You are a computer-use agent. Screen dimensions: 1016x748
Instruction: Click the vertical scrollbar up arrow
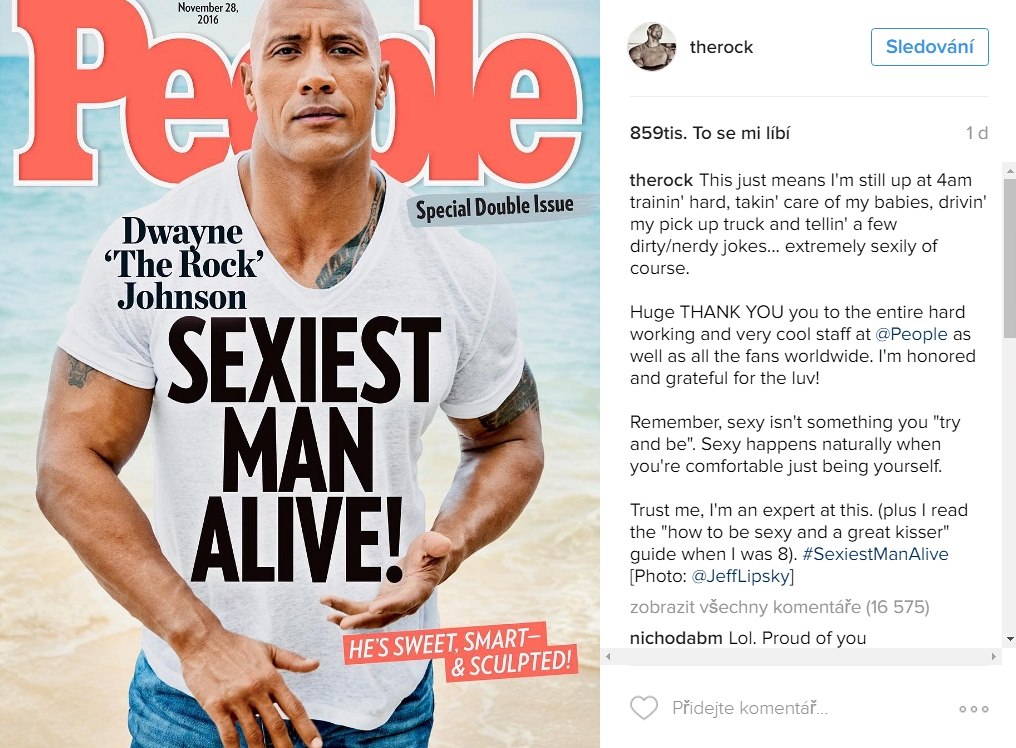point(1010,171)
